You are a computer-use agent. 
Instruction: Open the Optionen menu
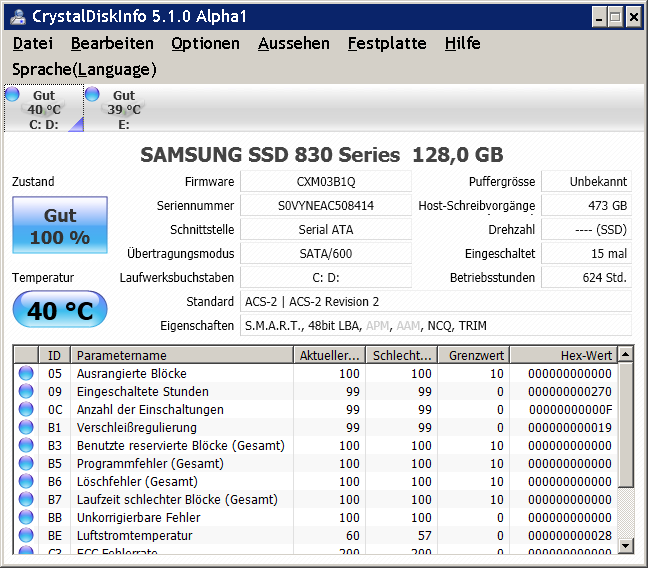[205, 43]
